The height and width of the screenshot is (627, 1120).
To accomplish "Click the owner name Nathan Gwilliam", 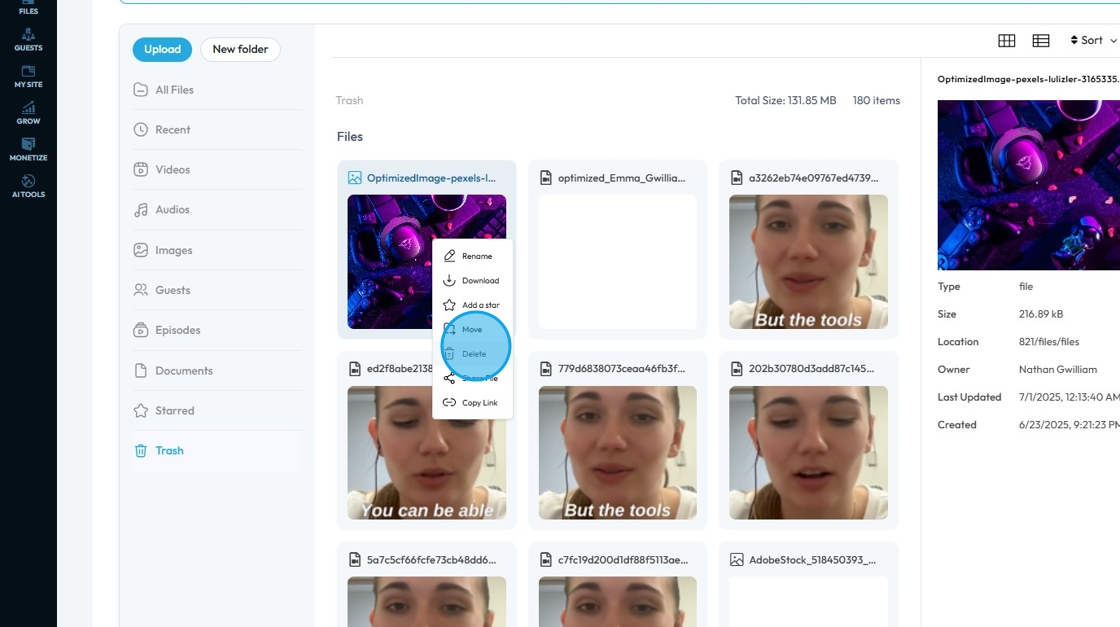I will [1057, 370].
